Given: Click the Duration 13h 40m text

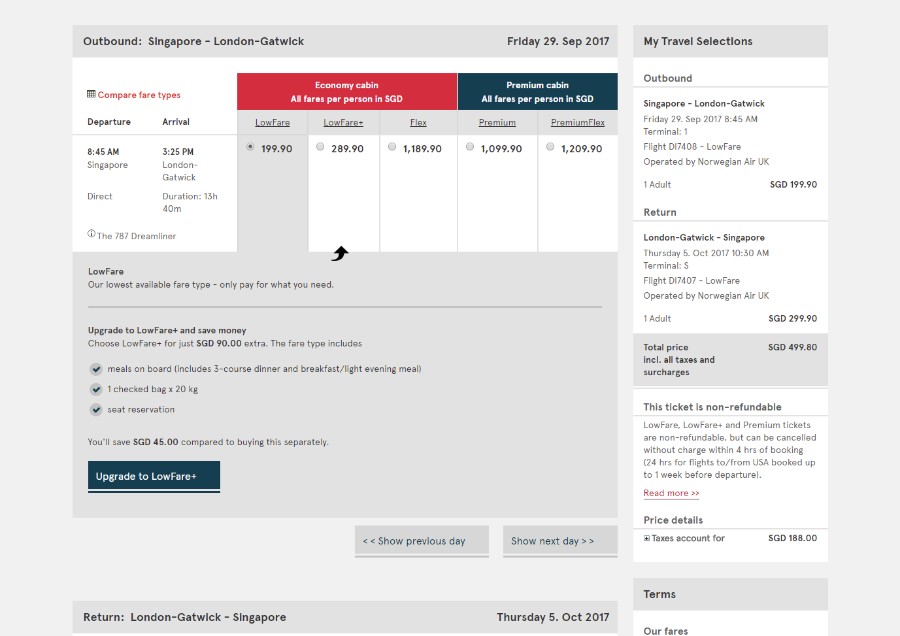Looking at the screenshot, I should coord(190,203).
